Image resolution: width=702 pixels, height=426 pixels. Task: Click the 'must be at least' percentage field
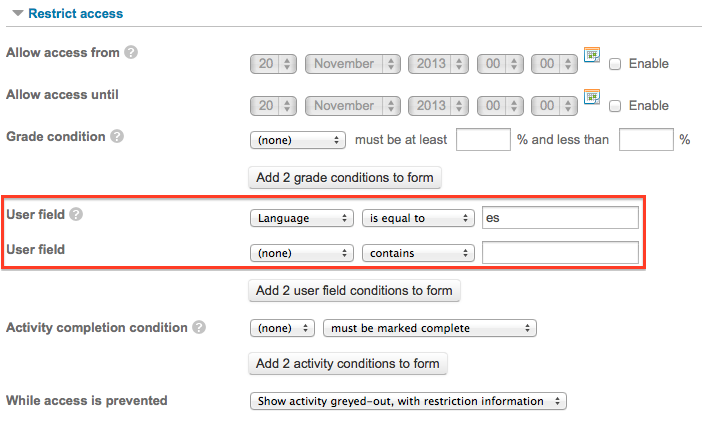(x=484, y=140)
